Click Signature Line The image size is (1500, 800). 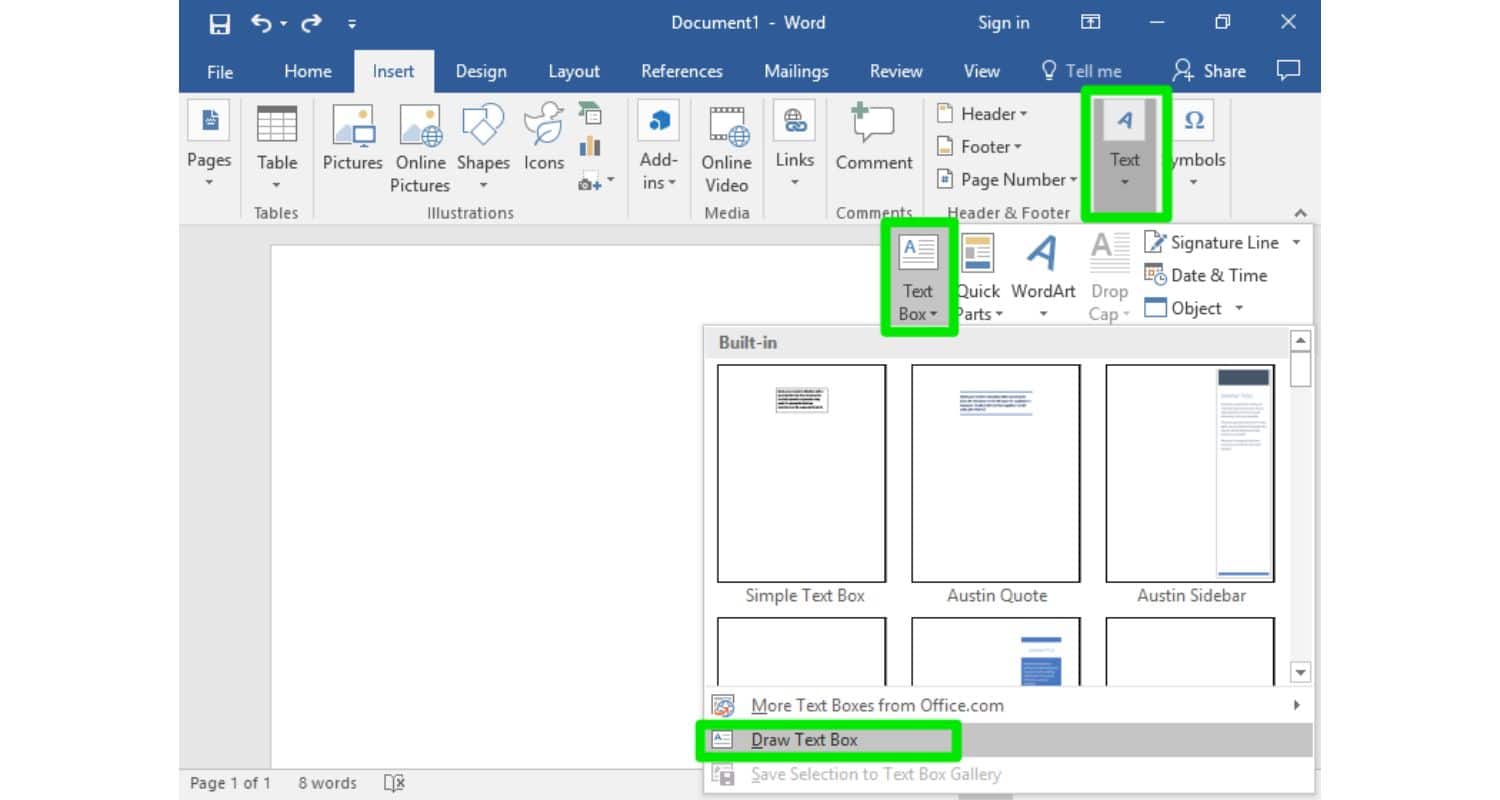click(1212, 243)
